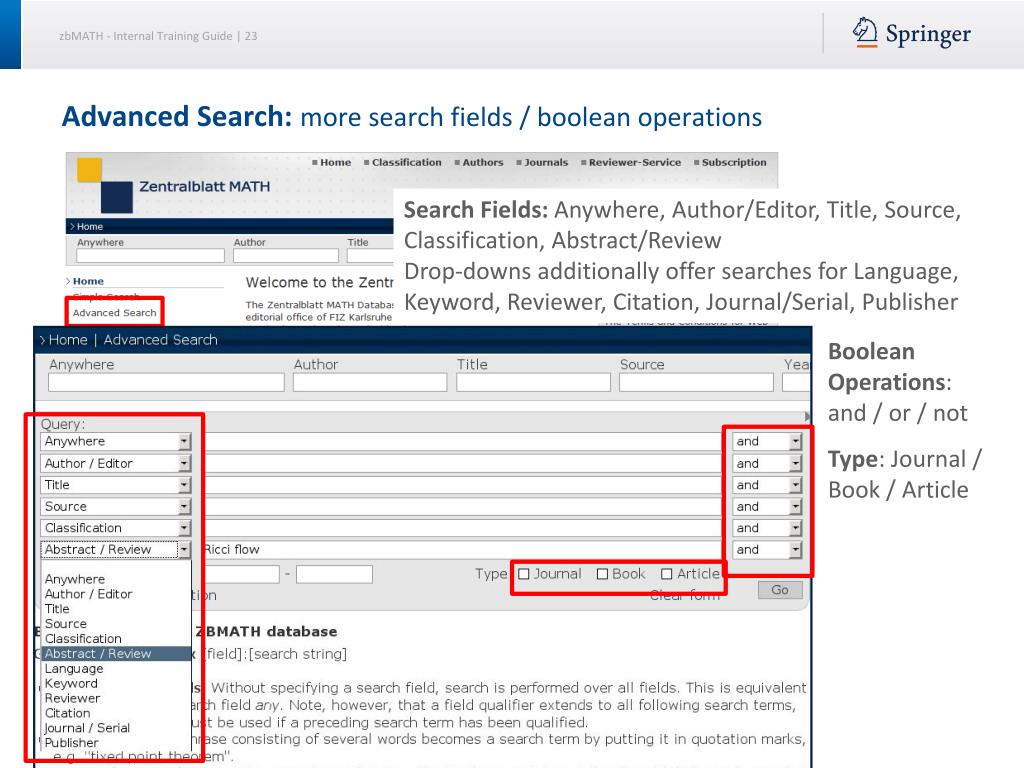This screenshot has height=768, width=1024.
Task: Check the Journal type checkbox
Action: pyautogui.click(x=524, y=574)
